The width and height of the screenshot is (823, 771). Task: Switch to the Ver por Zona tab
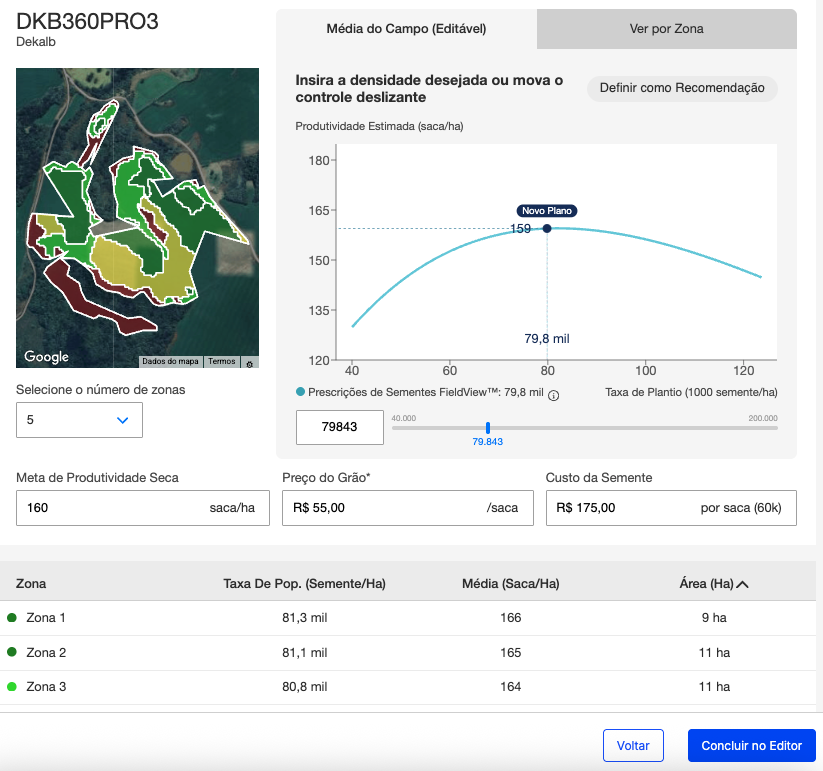pyautogui.click(x=666, y=29)
